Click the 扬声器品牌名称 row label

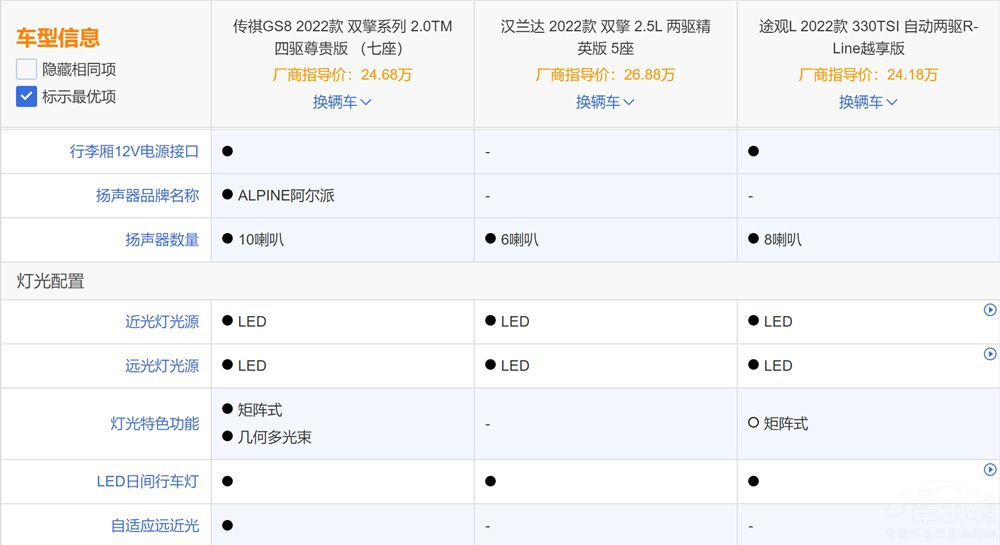pyautogui.click(x=147, y=196)
